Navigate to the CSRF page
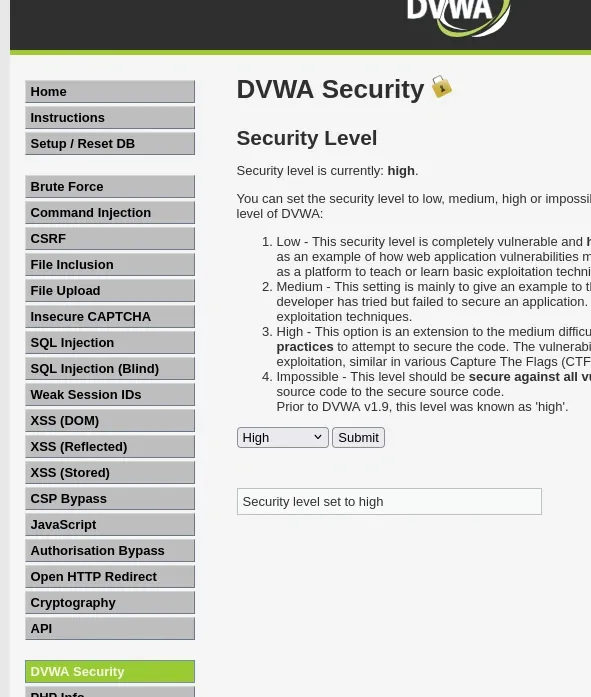The width and height of the screenshot is (591, 697). click(110, 239)
